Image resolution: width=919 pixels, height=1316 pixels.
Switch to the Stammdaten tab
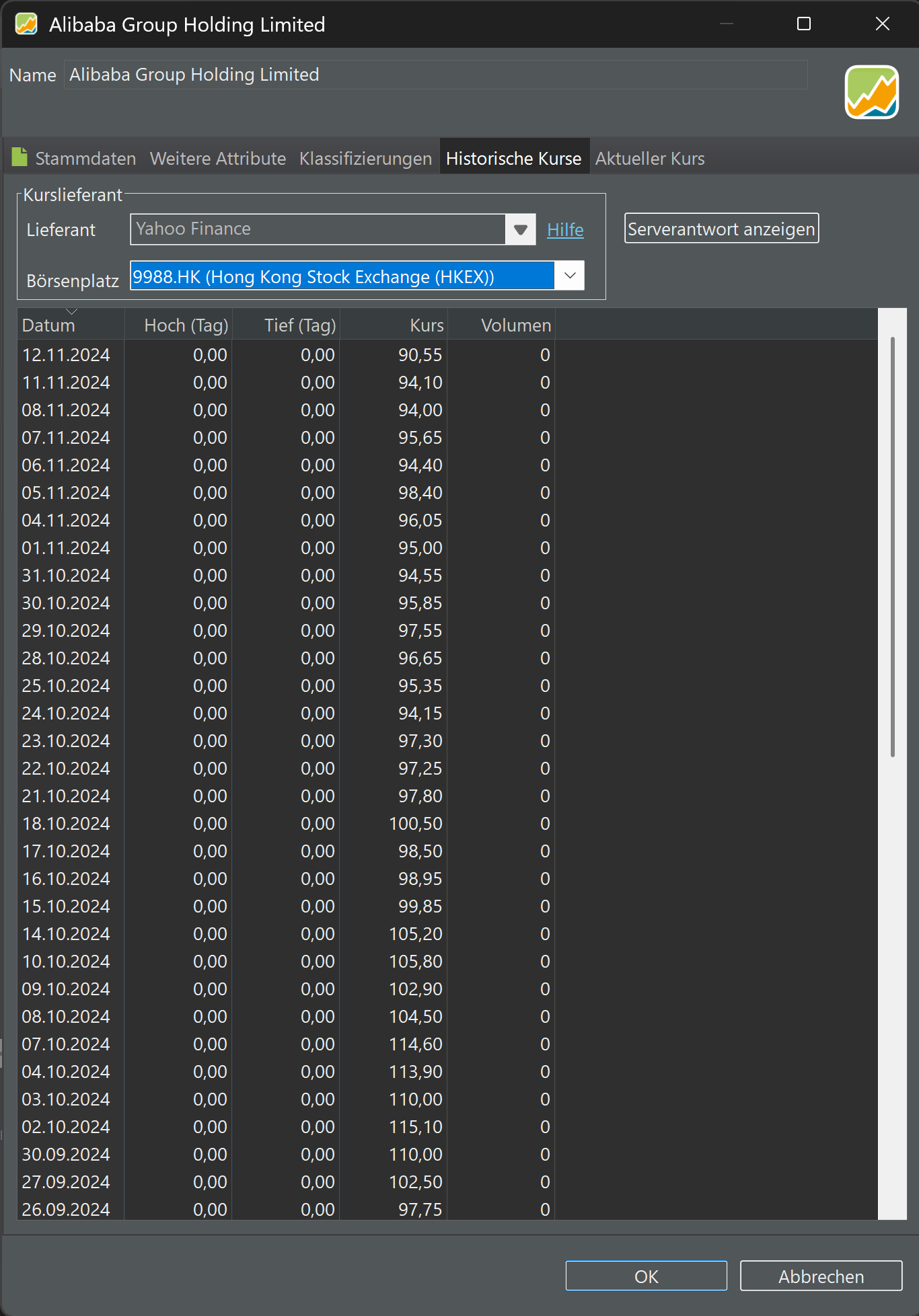pos(85,159)
